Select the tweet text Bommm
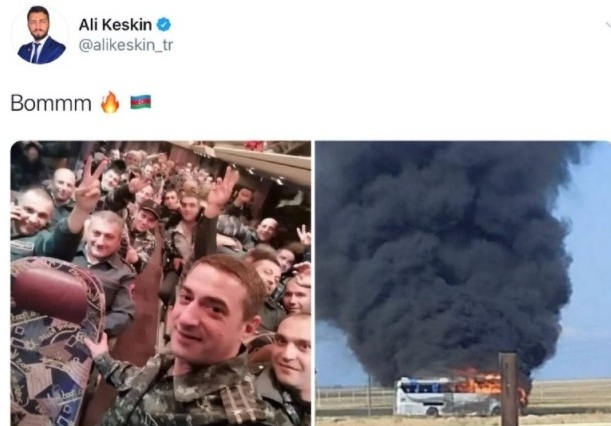The image size is (611, 426). point(51,103)
